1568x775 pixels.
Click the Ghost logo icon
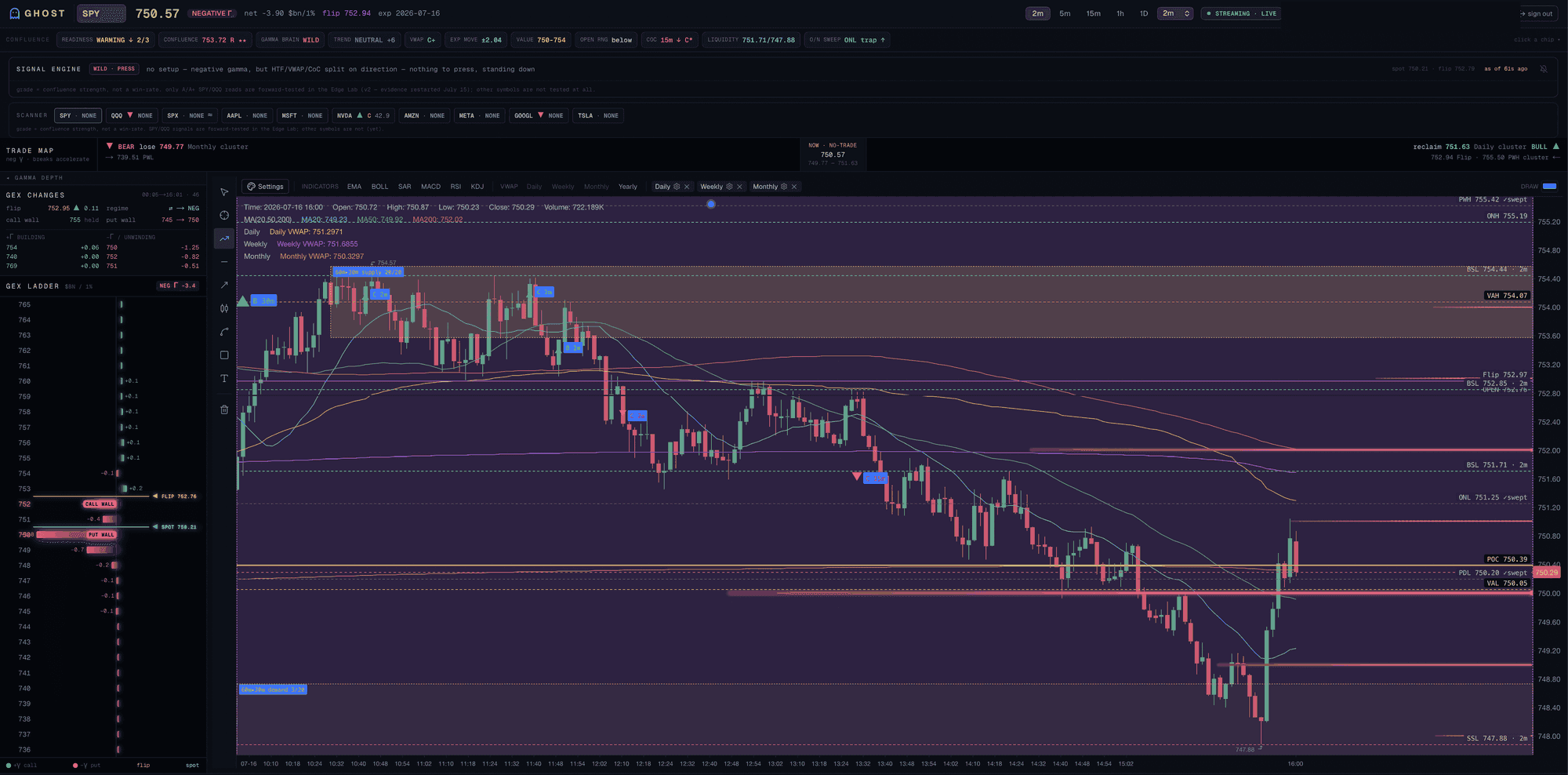[14, 13]
